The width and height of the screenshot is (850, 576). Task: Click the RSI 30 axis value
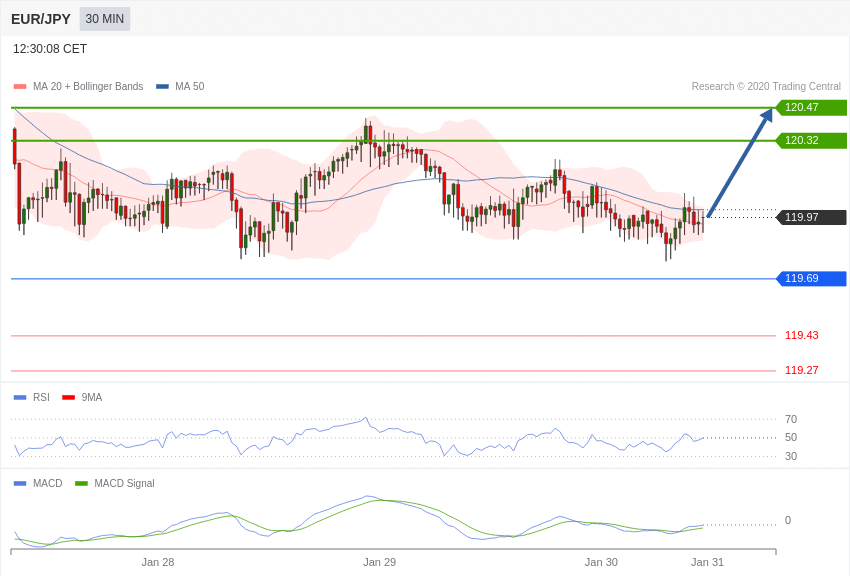coord(791,456)
